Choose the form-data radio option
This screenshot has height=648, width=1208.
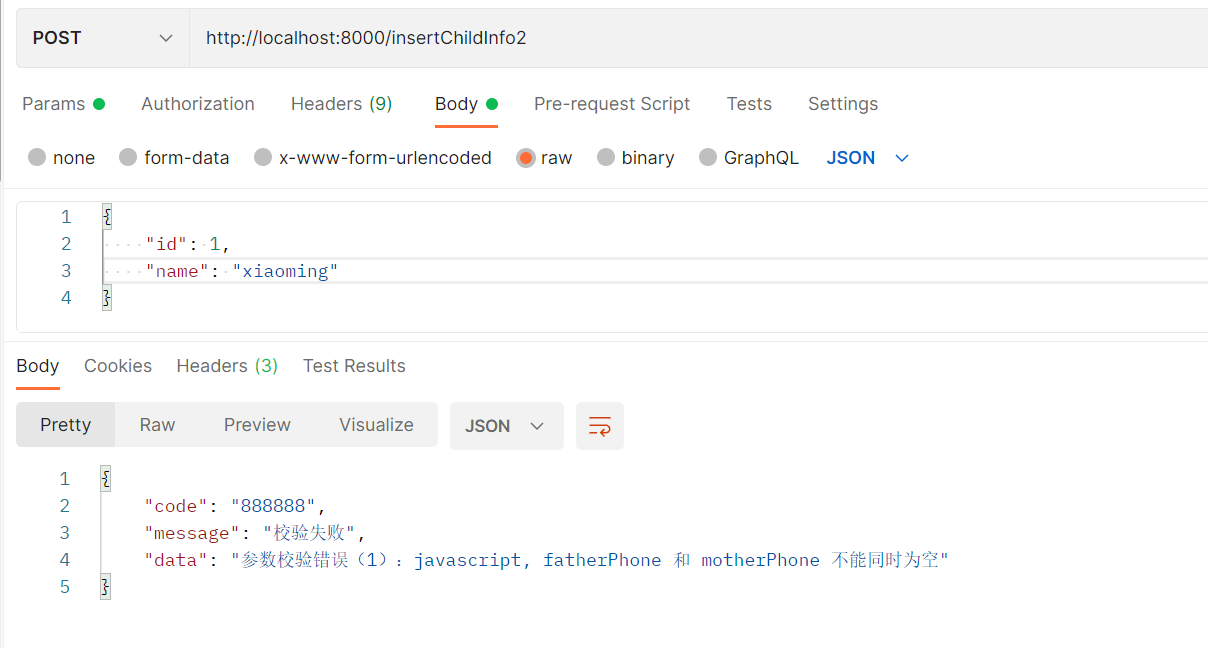click(128, 158)
